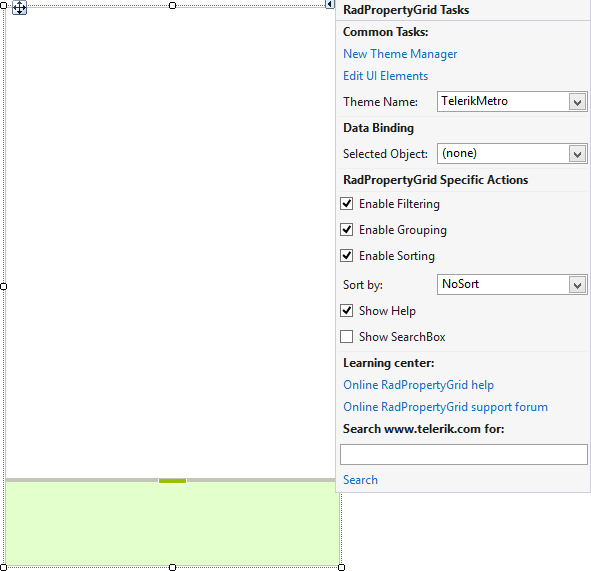The image size is (591, 571).
Task: Click the light green help panel area
Action: point(173,524)
